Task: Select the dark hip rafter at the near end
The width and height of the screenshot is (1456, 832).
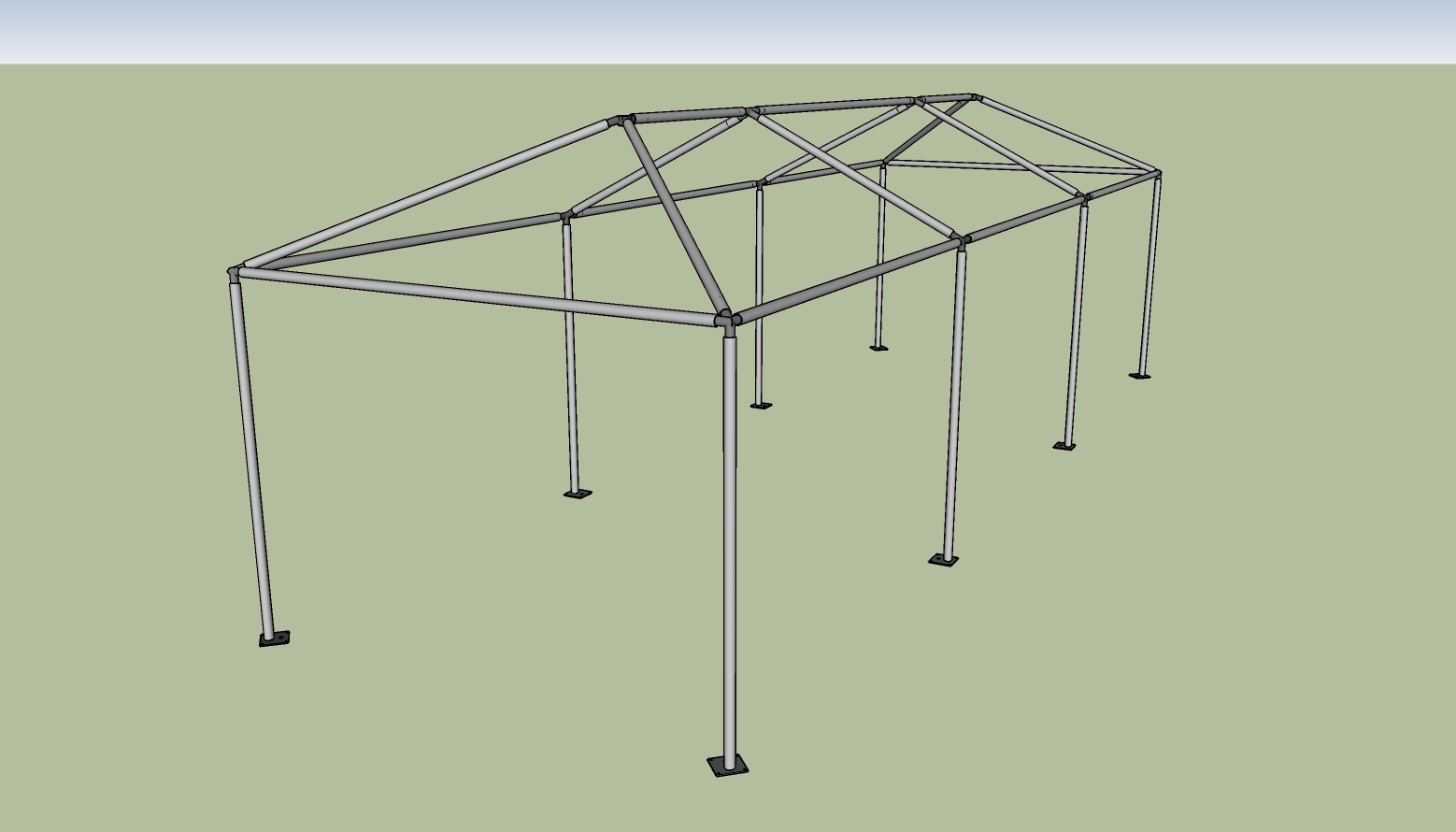Action: pos(676,217)
